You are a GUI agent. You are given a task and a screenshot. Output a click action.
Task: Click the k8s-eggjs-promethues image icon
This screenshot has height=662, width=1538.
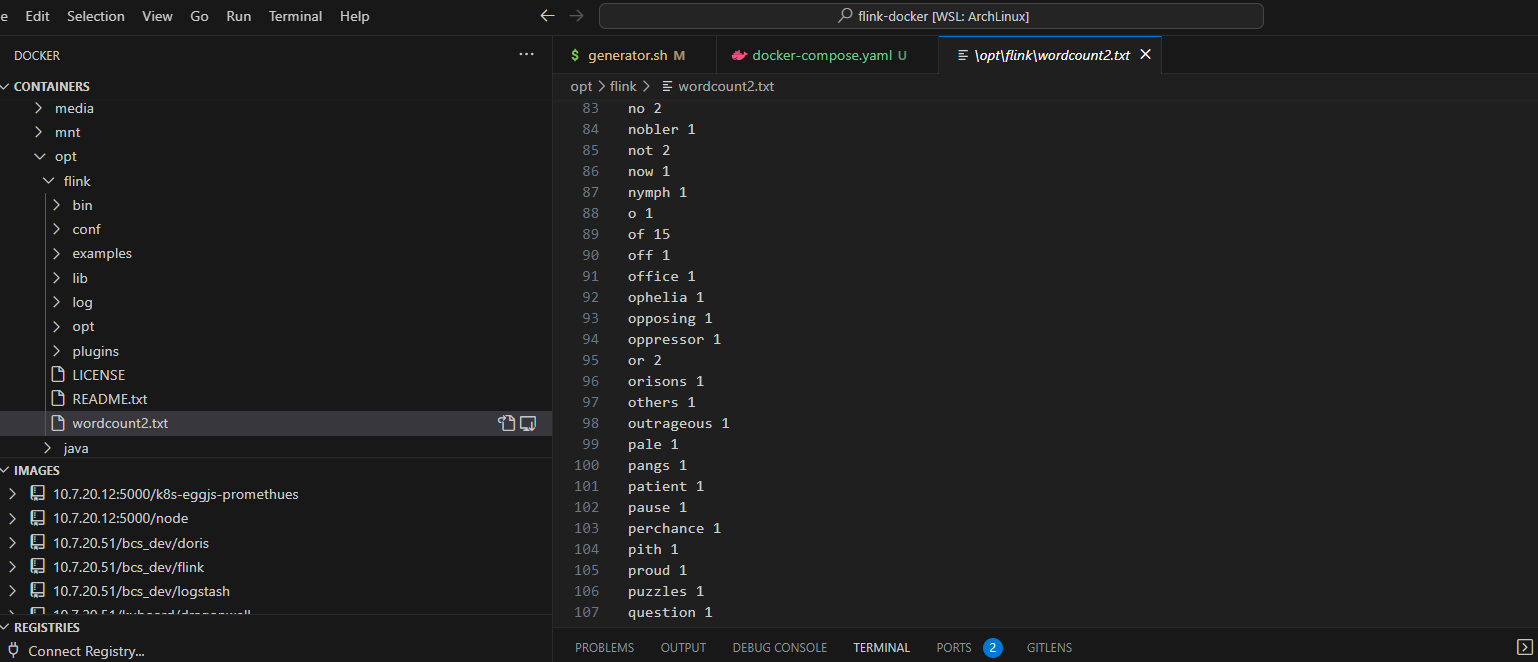pos(38,494)
